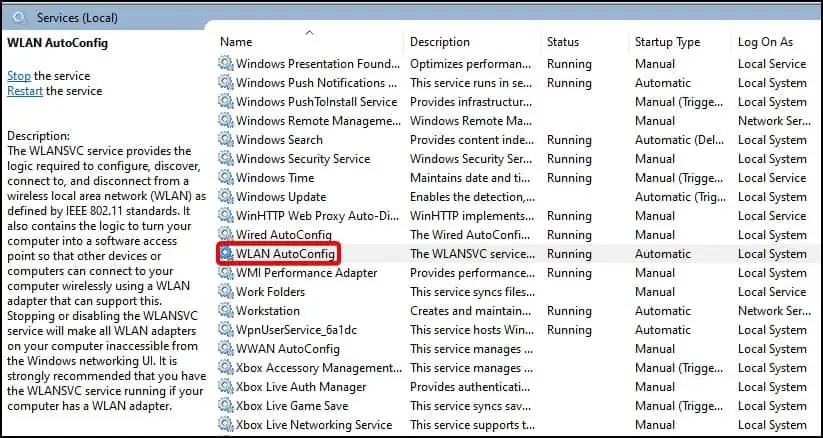Click gear icon beside Windows Update

[226, 197]
